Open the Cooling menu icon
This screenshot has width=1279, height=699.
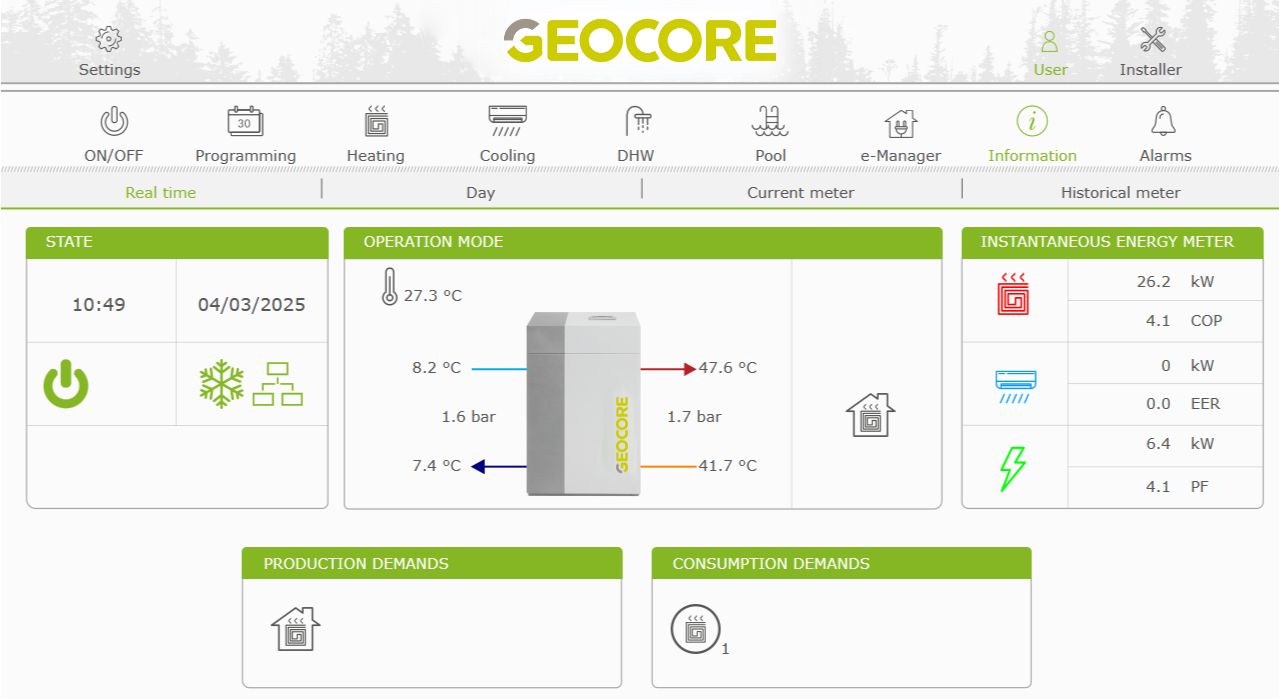click(507, 122)
